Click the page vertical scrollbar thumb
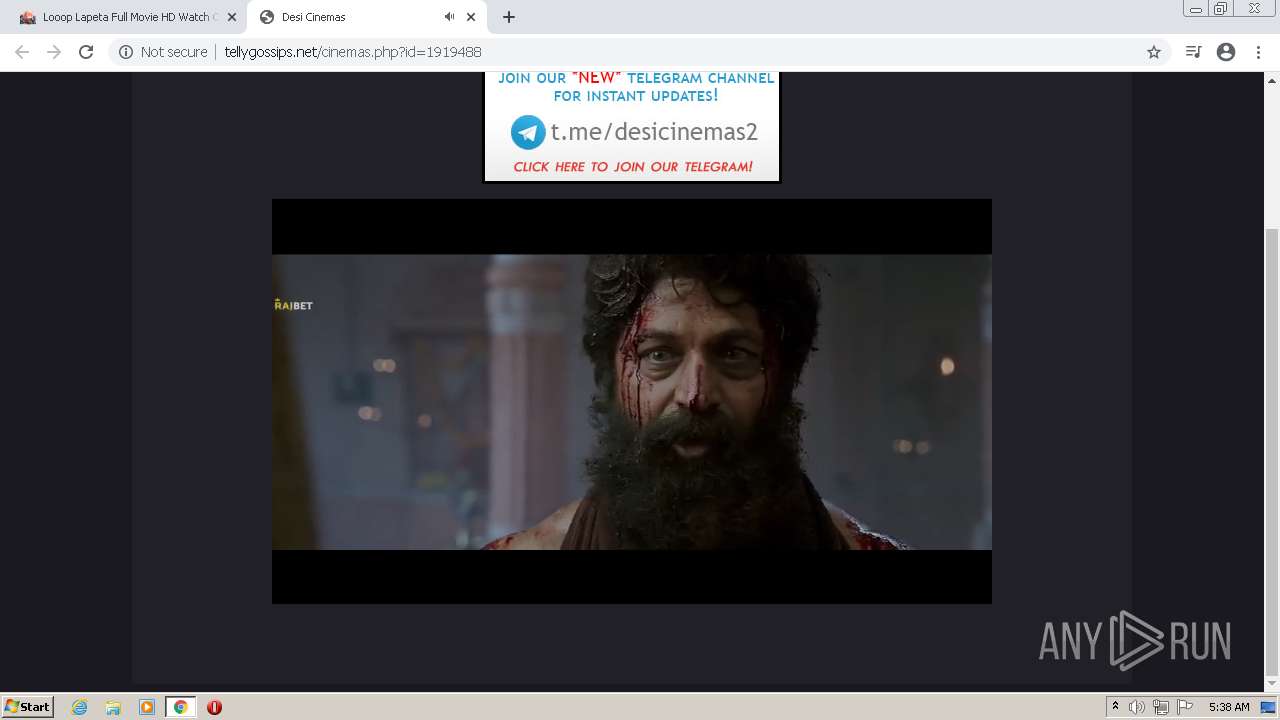This screenshot has width=1280, height=720. coord(1272,452)
